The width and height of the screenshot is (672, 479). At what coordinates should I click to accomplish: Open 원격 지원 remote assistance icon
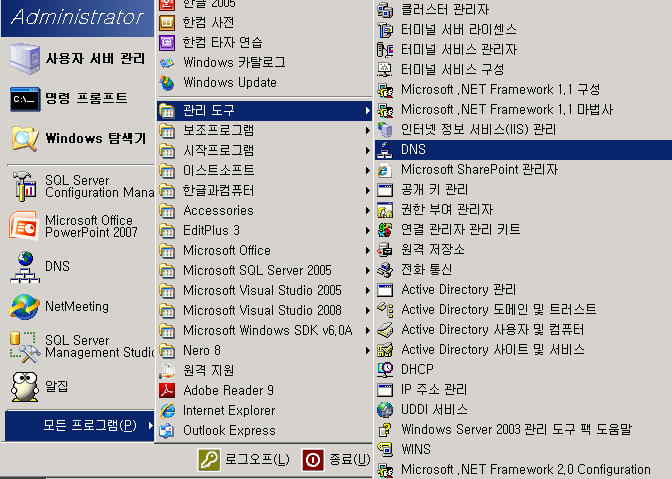click(x=167, y=371)
